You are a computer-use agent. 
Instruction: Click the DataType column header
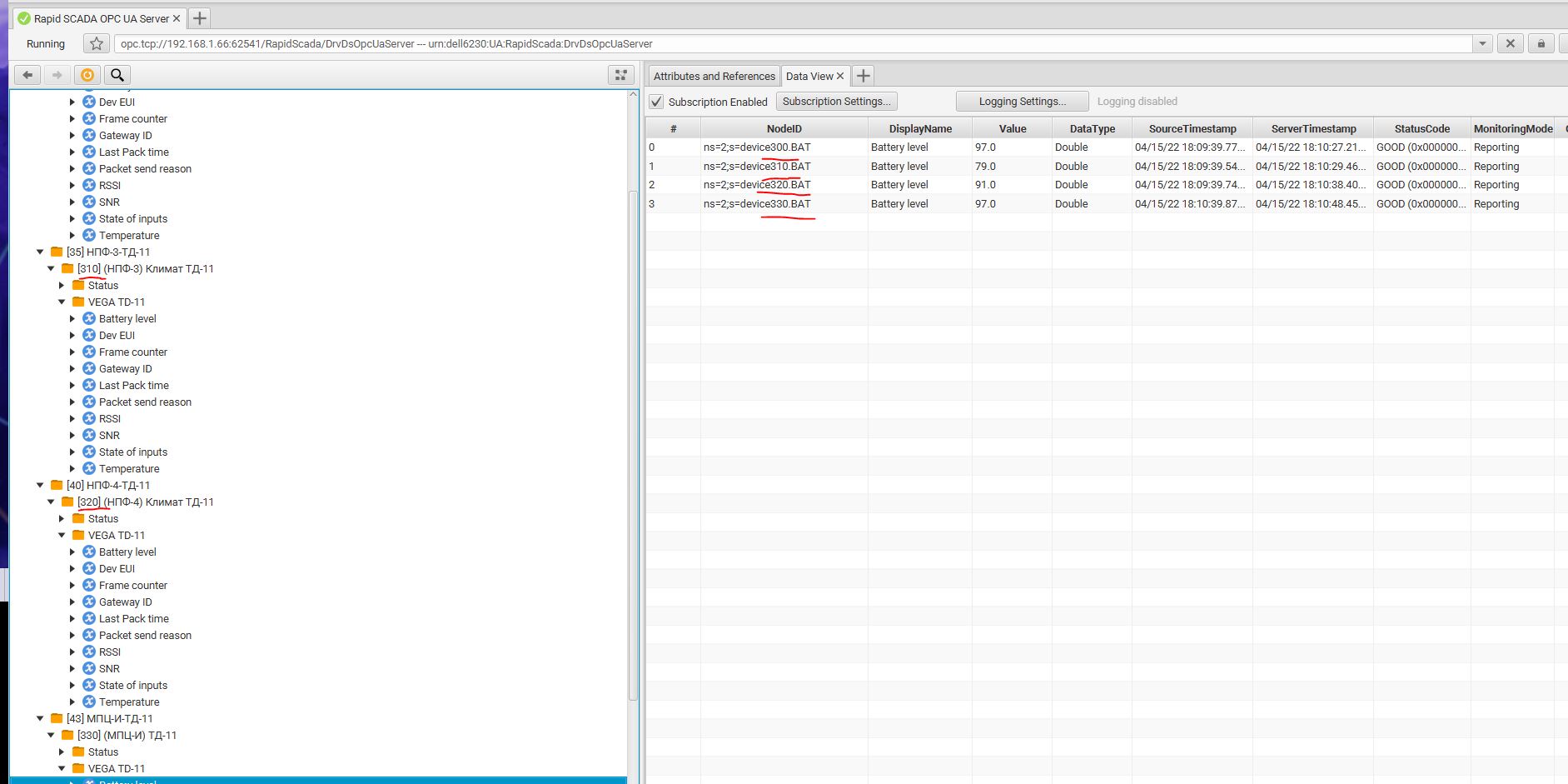click(1092, 128)
